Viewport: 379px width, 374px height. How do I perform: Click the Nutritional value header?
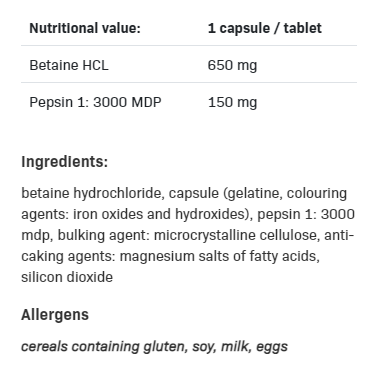[x=85, y=28]
